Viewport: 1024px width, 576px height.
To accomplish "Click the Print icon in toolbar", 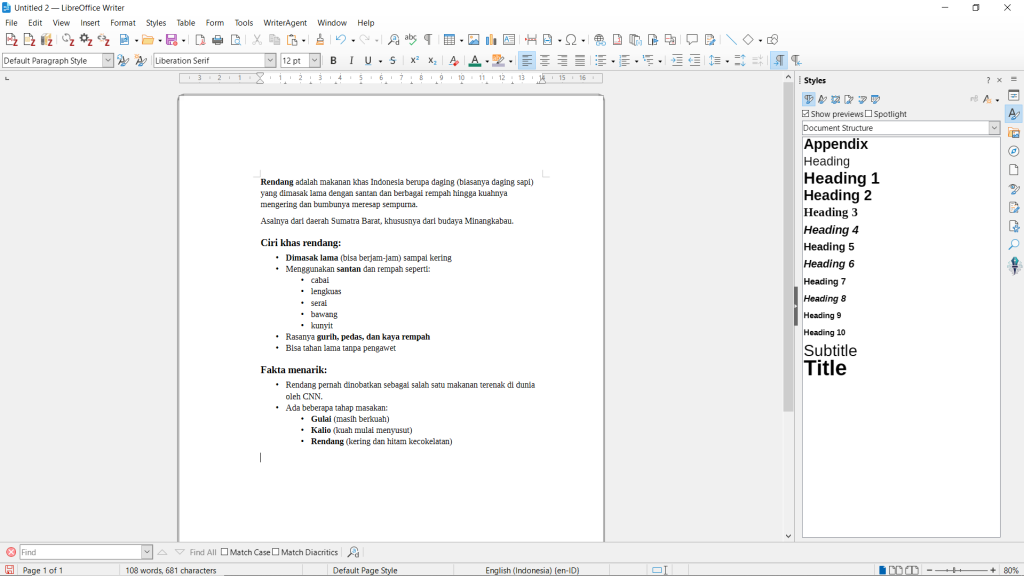I will [x=217, y=40].
